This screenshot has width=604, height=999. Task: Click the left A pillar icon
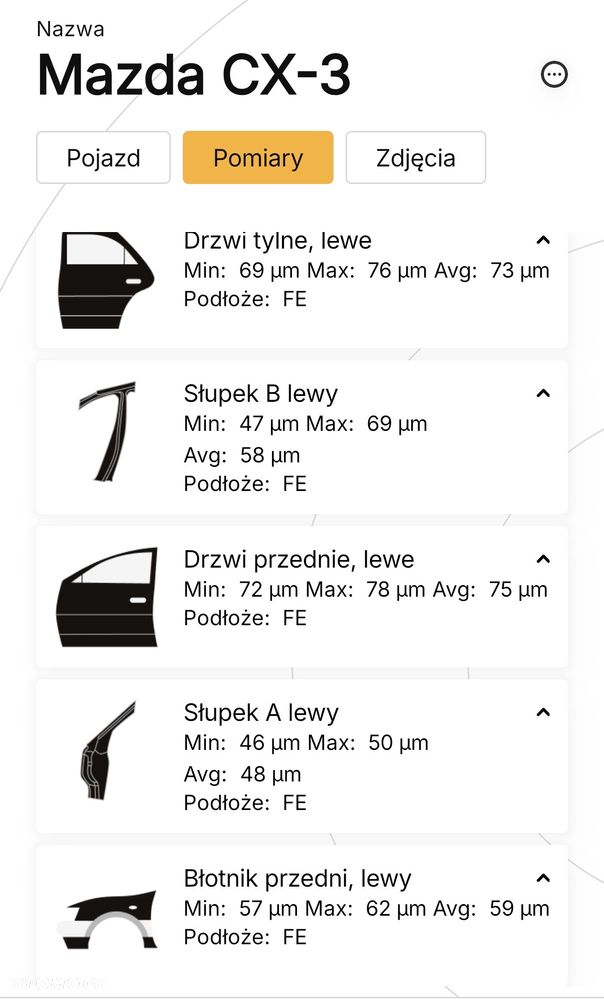[108, 750]
